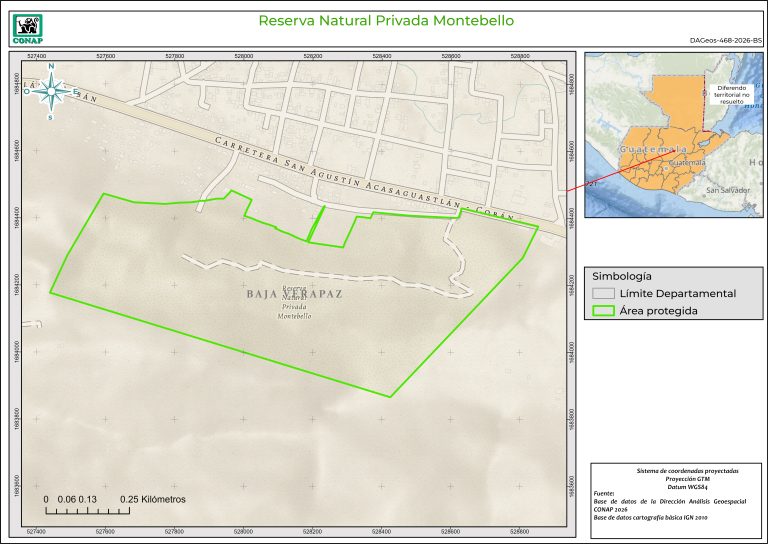Image resolution: width=768 pixels, height=544 pixels.
Task: Click the Fuente heading in the info box
Action: coord(605,494)
